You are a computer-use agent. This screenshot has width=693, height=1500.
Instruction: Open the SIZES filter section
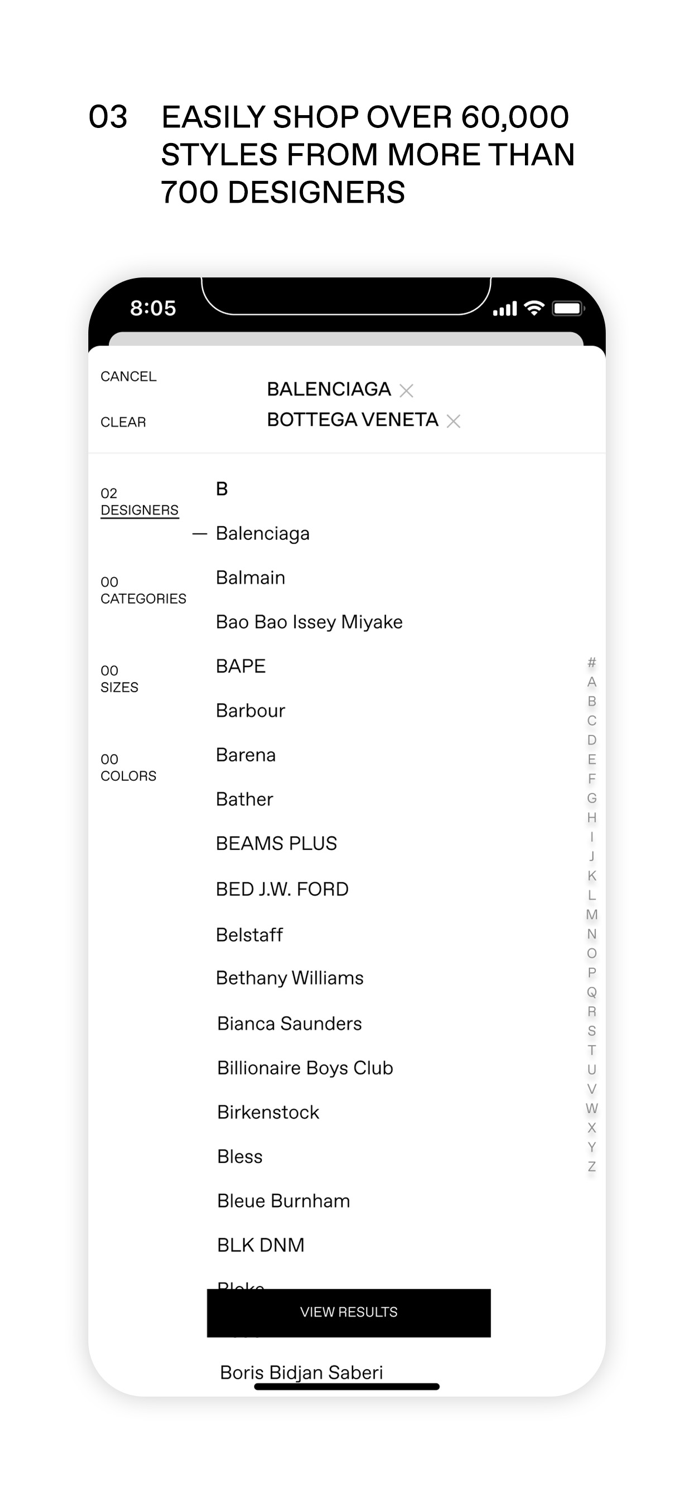click(119, 679)
